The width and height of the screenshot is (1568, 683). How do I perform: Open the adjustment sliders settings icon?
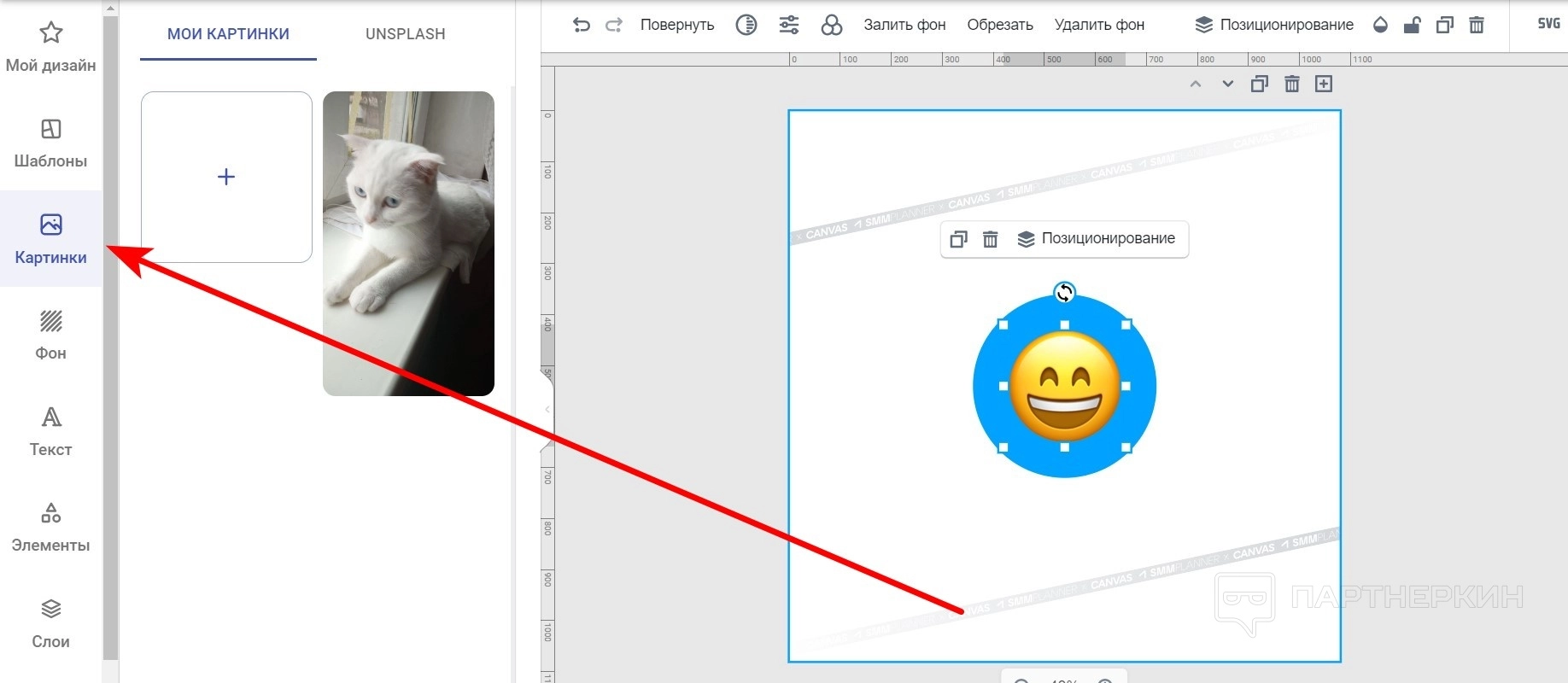tap(789, 25)
